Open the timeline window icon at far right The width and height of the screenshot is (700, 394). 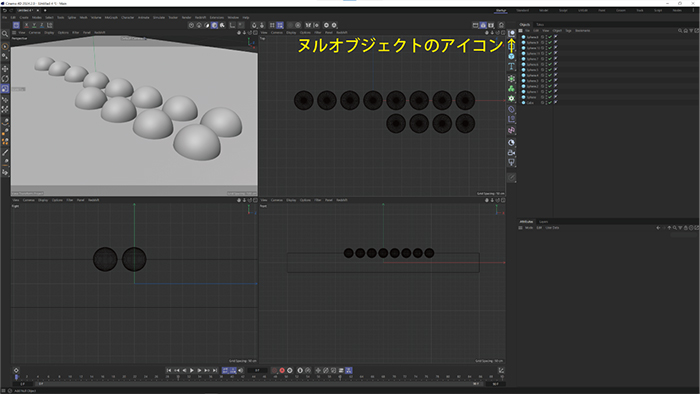[x=501, y=370]
